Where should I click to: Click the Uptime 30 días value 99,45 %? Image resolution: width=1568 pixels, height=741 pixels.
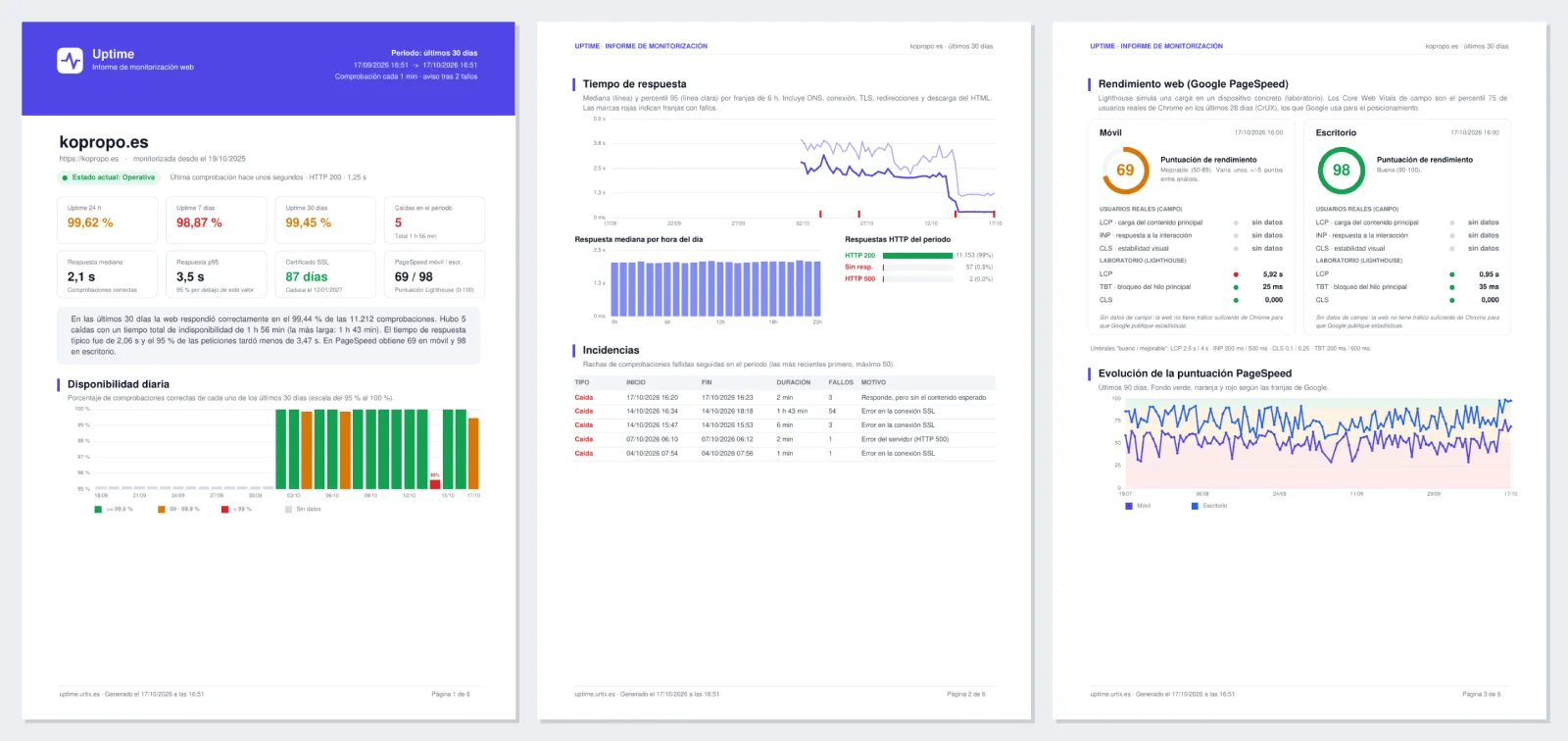(x=309, y=223)
